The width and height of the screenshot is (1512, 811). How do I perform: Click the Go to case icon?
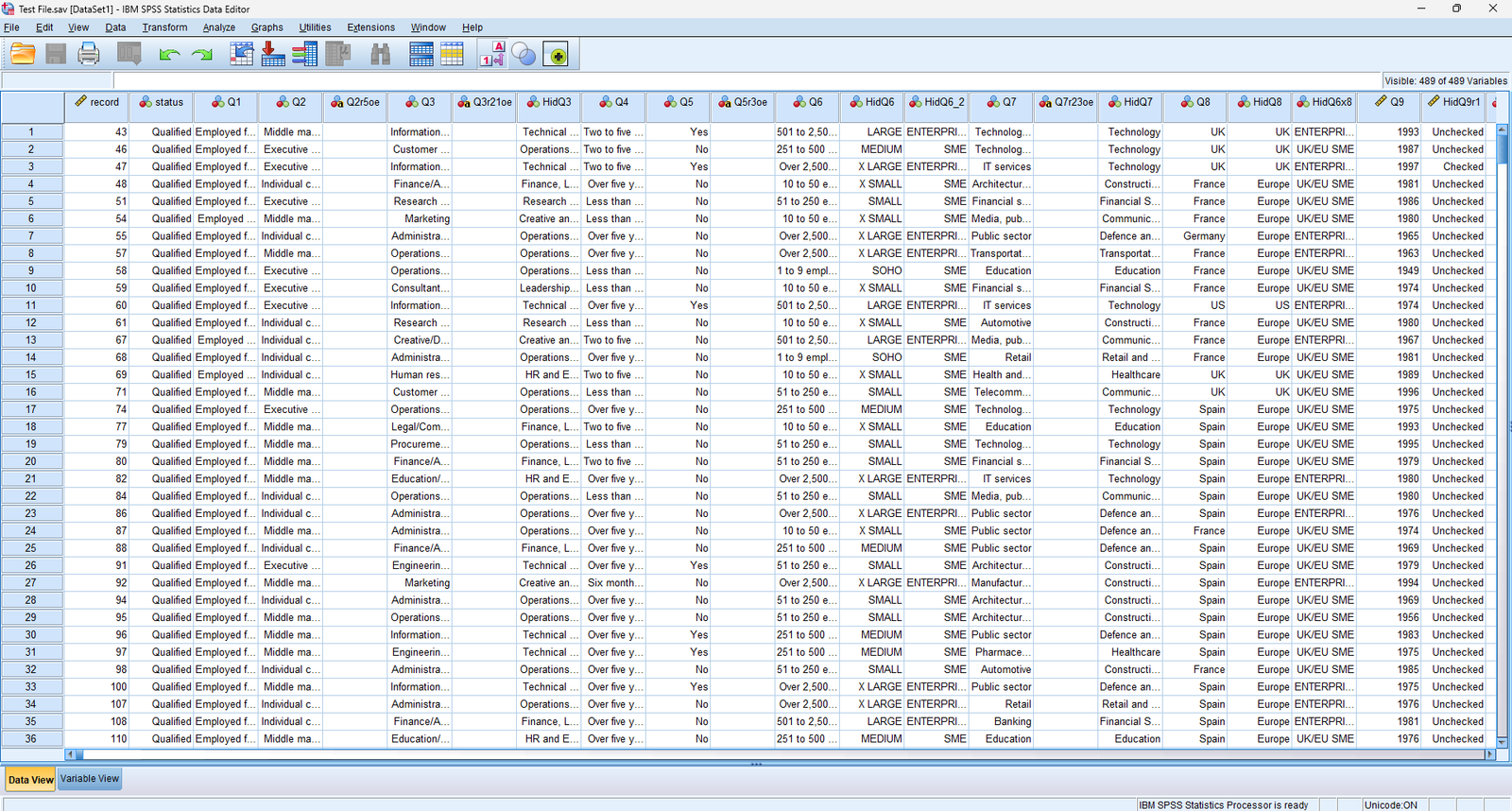[x=242, y=54]
